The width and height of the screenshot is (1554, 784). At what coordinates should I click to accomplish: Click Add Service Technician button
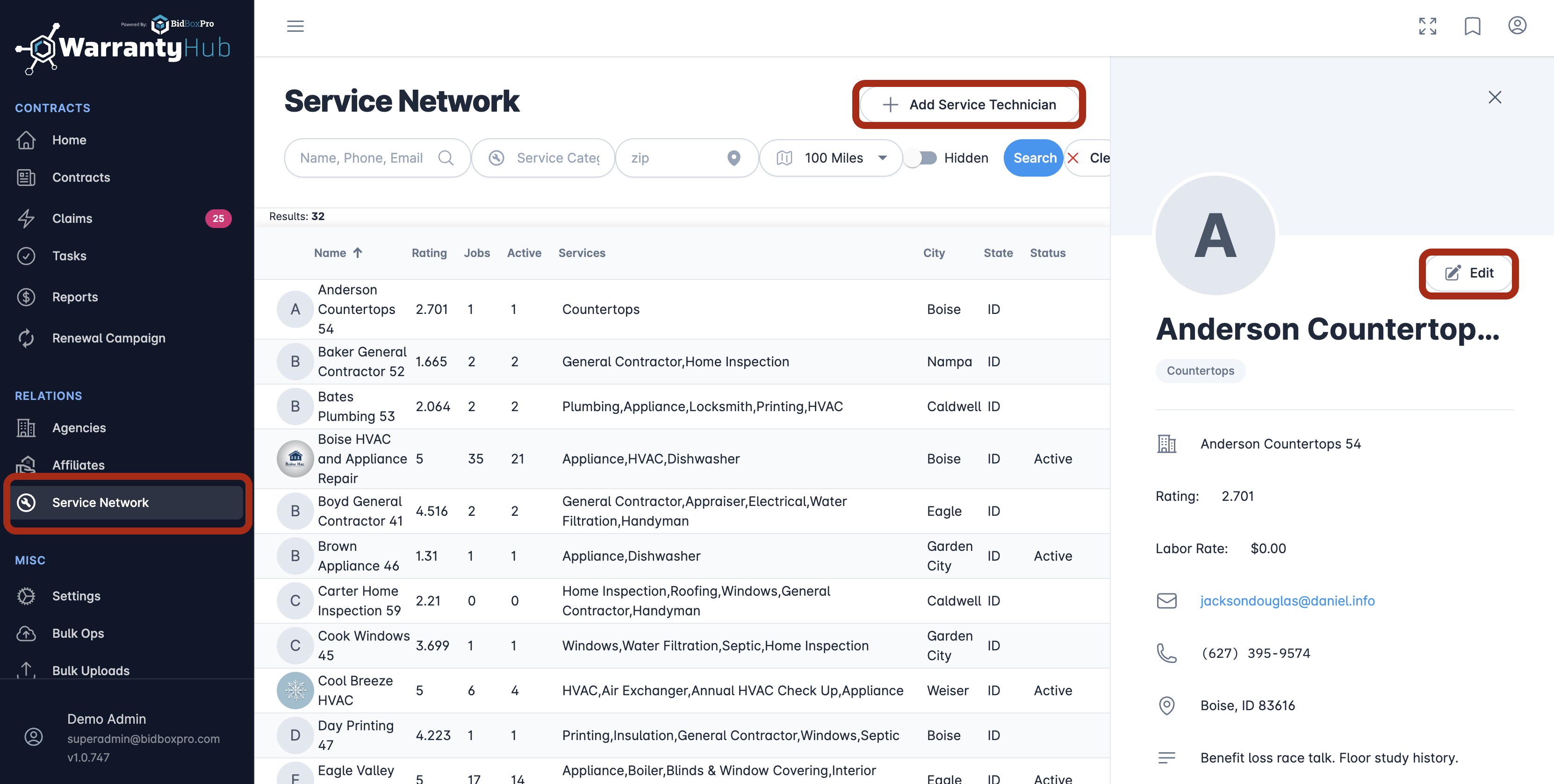(x=969, y=105)
